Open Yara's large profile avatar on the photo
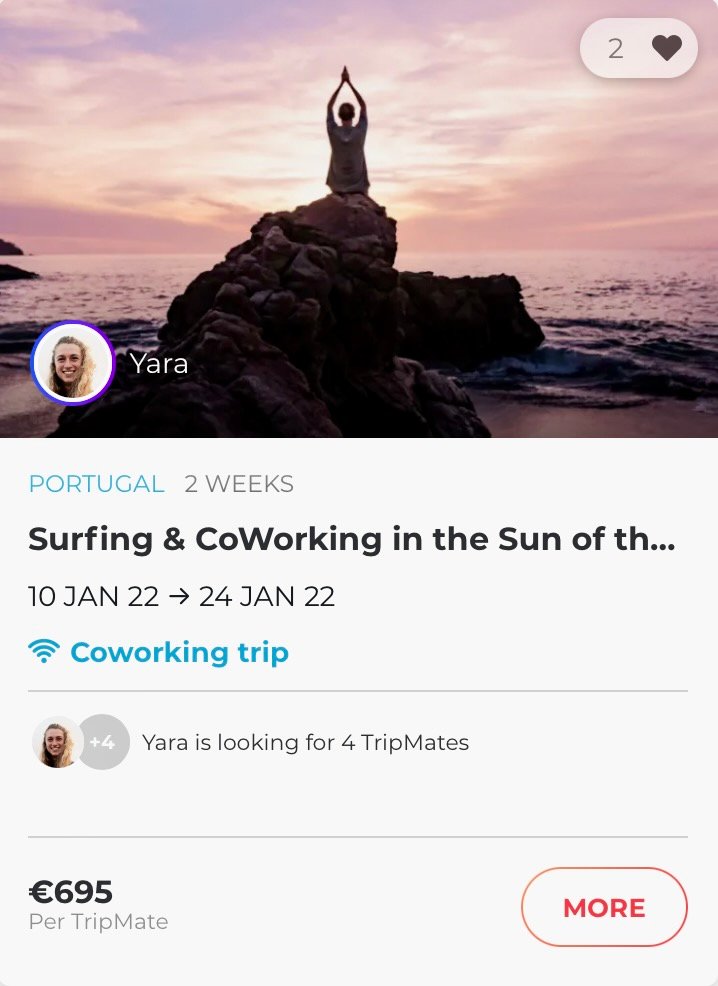718x986 pixels. coord(72,363)
